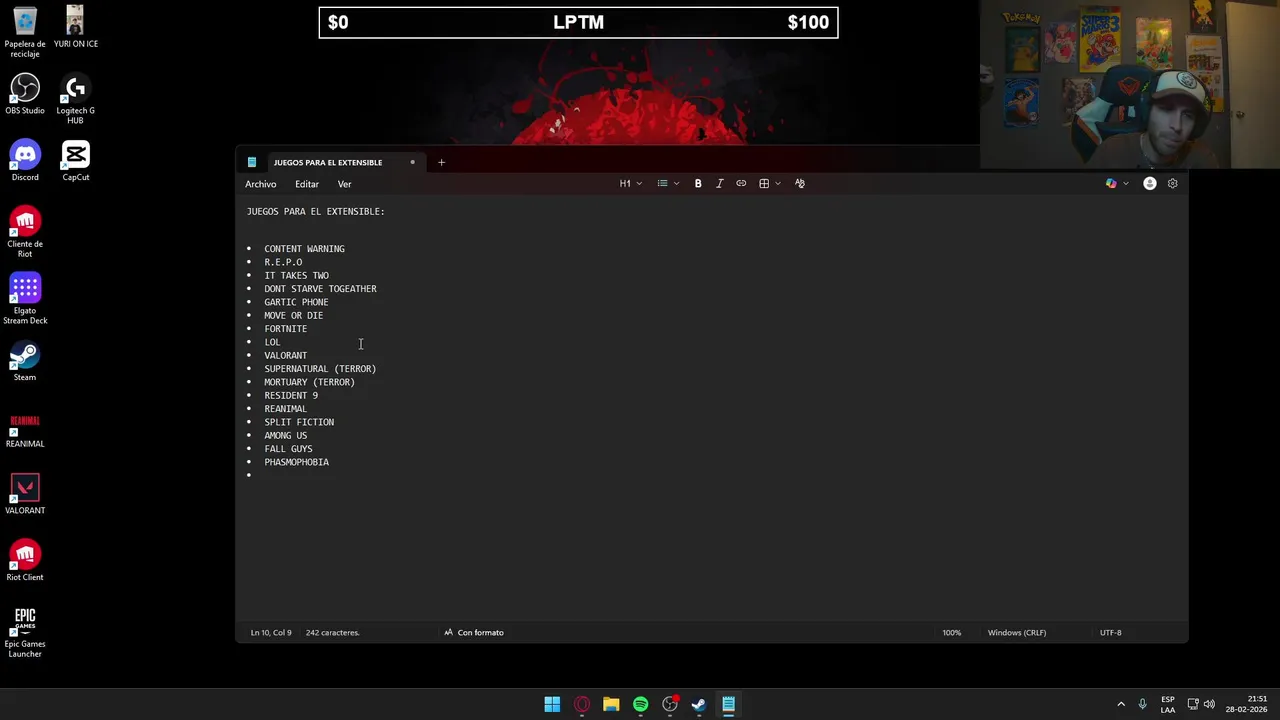
Task: Launch CapCut from the desktop
Action: 76,160
